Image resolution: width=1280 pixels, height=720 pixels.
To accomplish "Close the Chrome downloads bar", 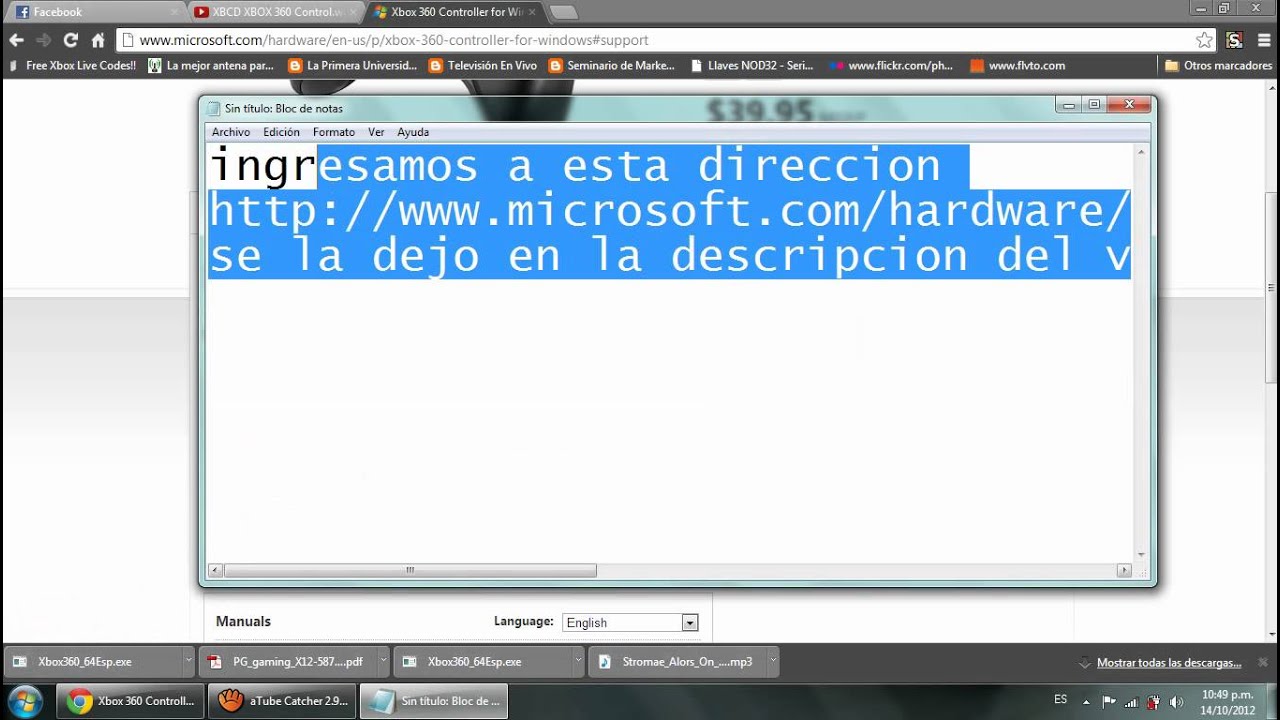I will pos(1262,662).
